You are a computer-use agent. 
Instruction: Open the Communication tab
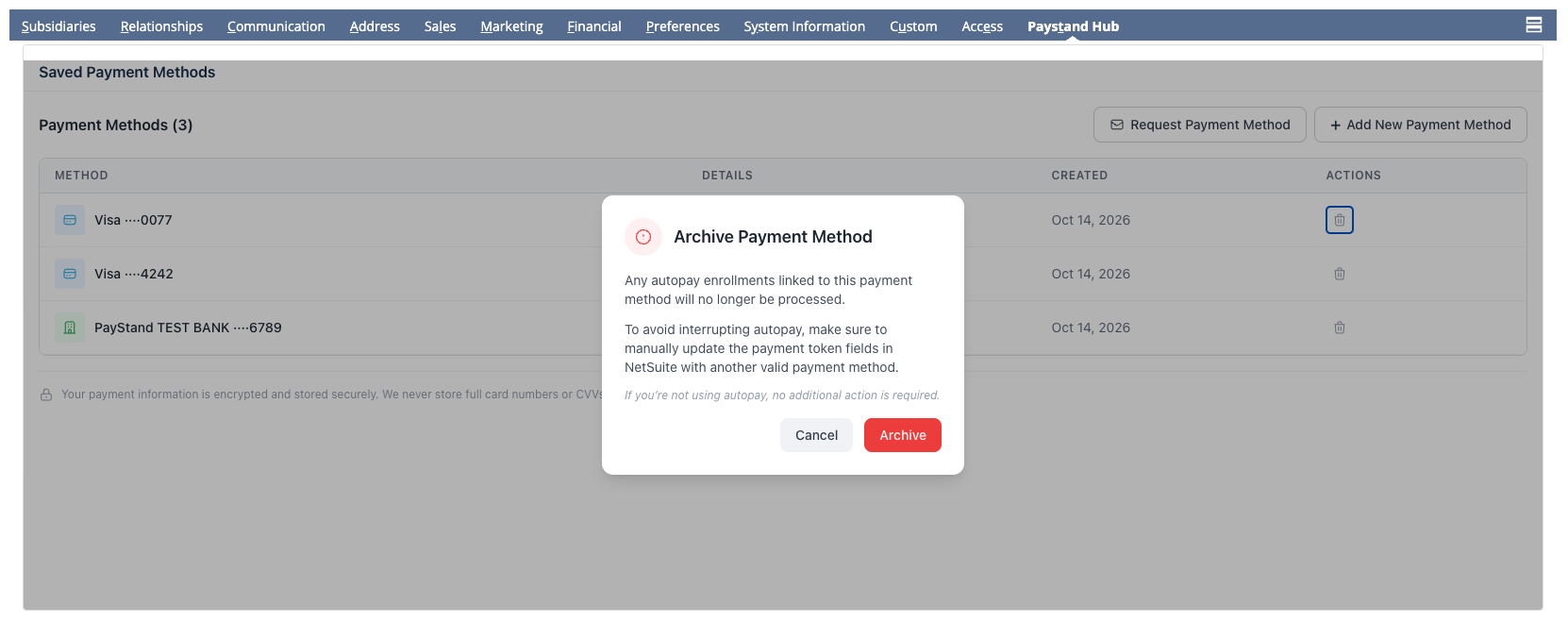[276, 26]
